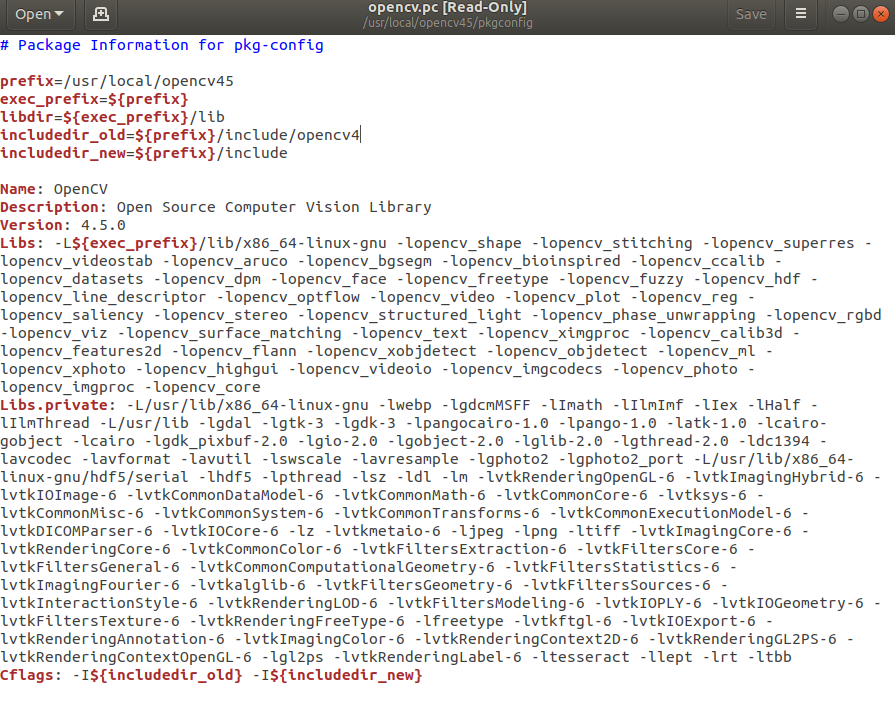Click the new document icon

click(x=101, y=14)
